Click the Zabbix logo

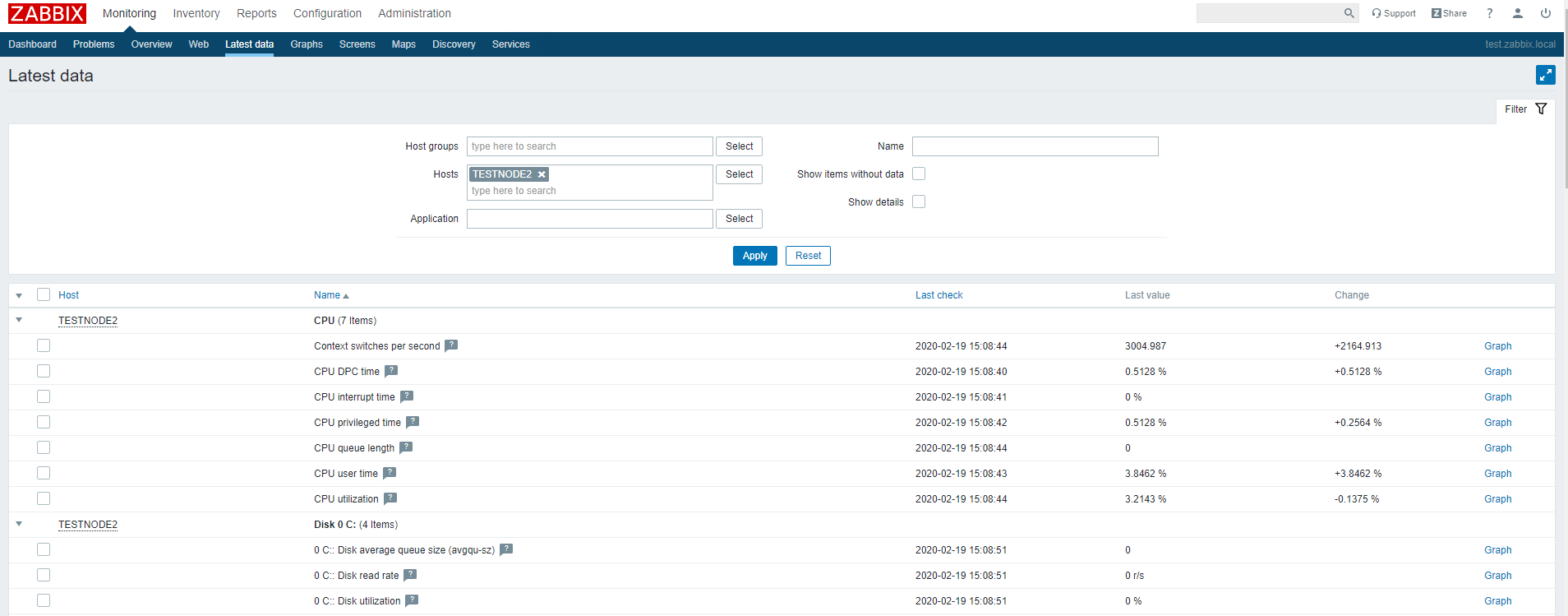[47, 13]
